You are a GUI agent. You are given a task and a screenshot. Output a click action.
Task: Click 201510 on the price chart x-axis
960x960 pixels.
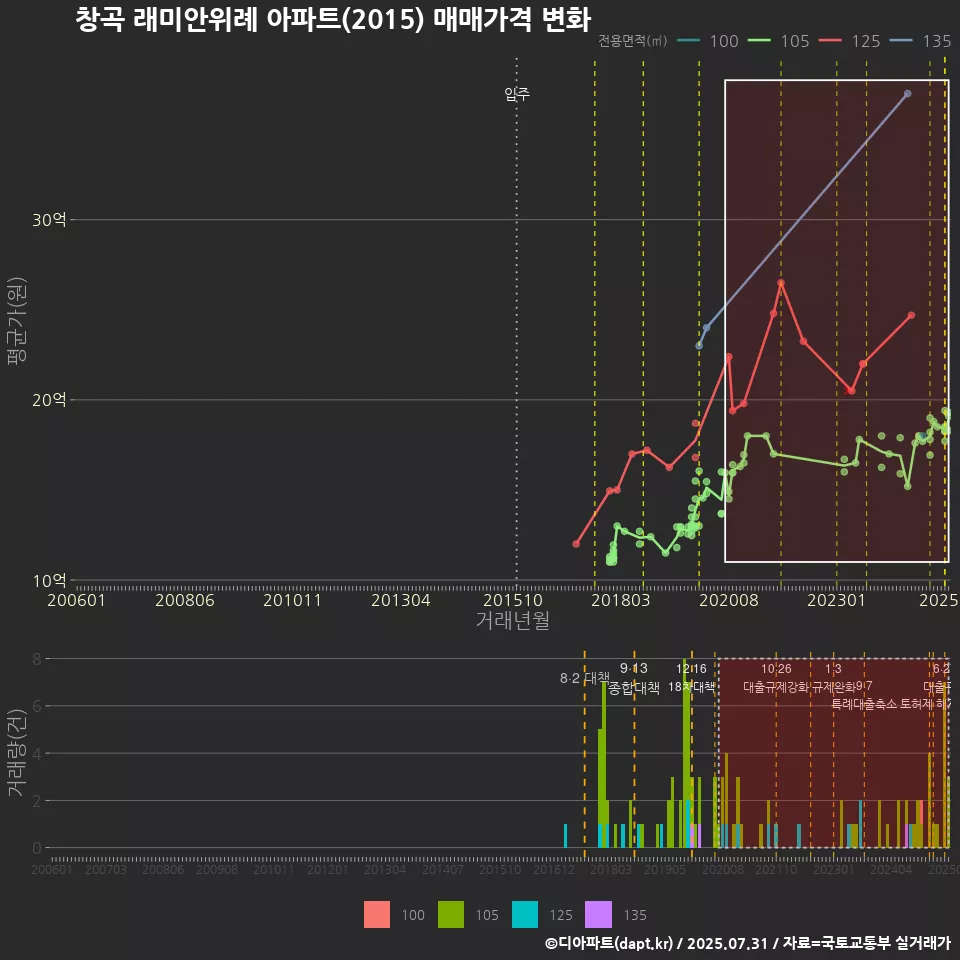tap(513, 600)
